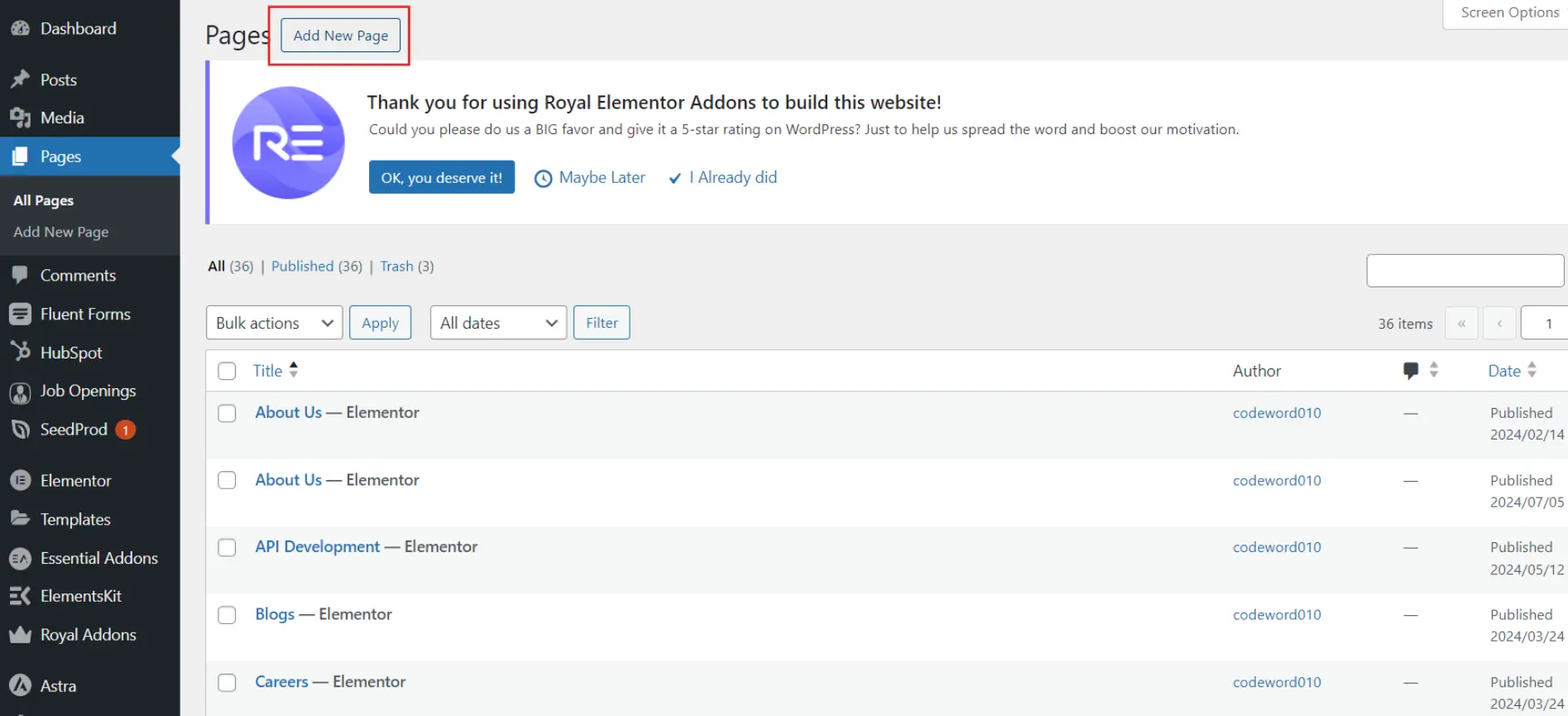Screen dimensions: 1568x716
Task: Open the first About Us page link
Action: [x=288, y=412]
